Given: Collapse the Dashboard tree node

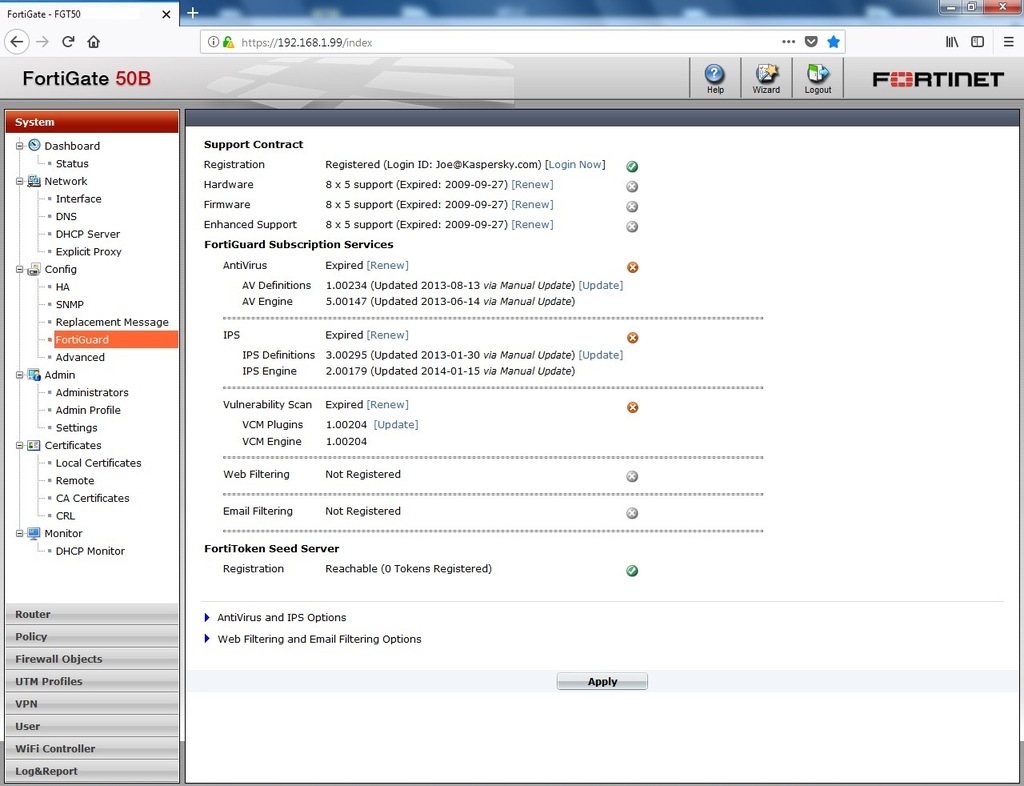Looking at the screenshot, I should click(20, 146).
